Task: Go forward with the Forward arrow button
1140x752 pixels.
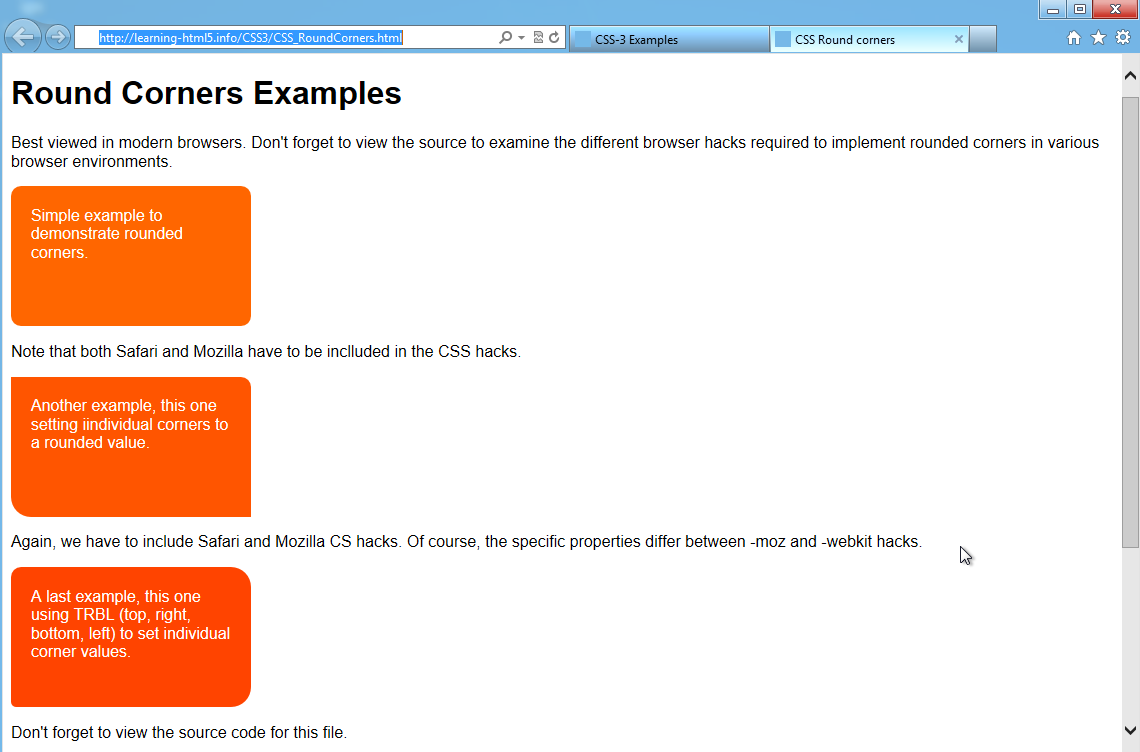Action: tap(57, 36)
